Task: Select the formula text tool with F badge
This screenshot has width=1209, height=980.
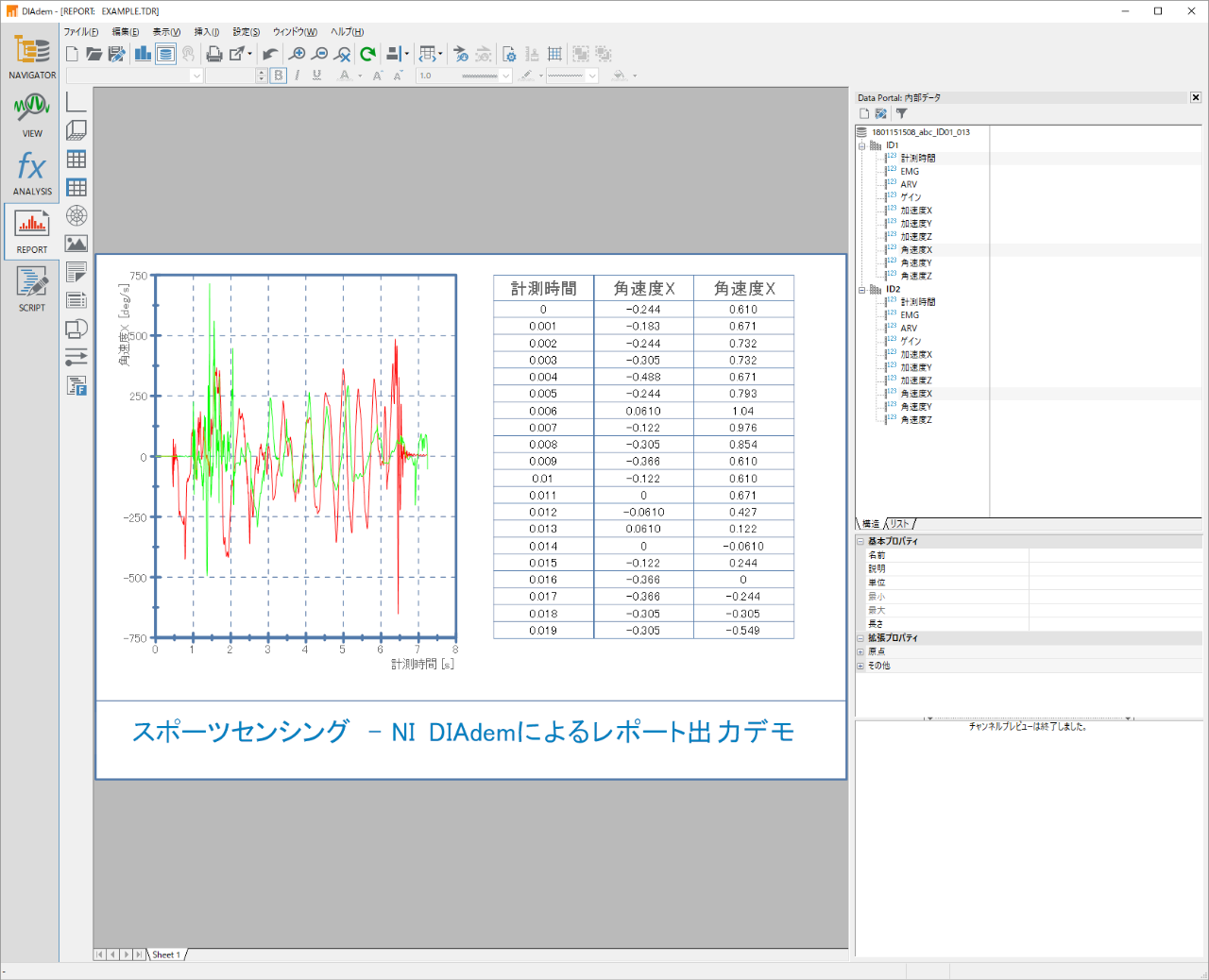Action: pyautogui.click(x=77, y=385)
